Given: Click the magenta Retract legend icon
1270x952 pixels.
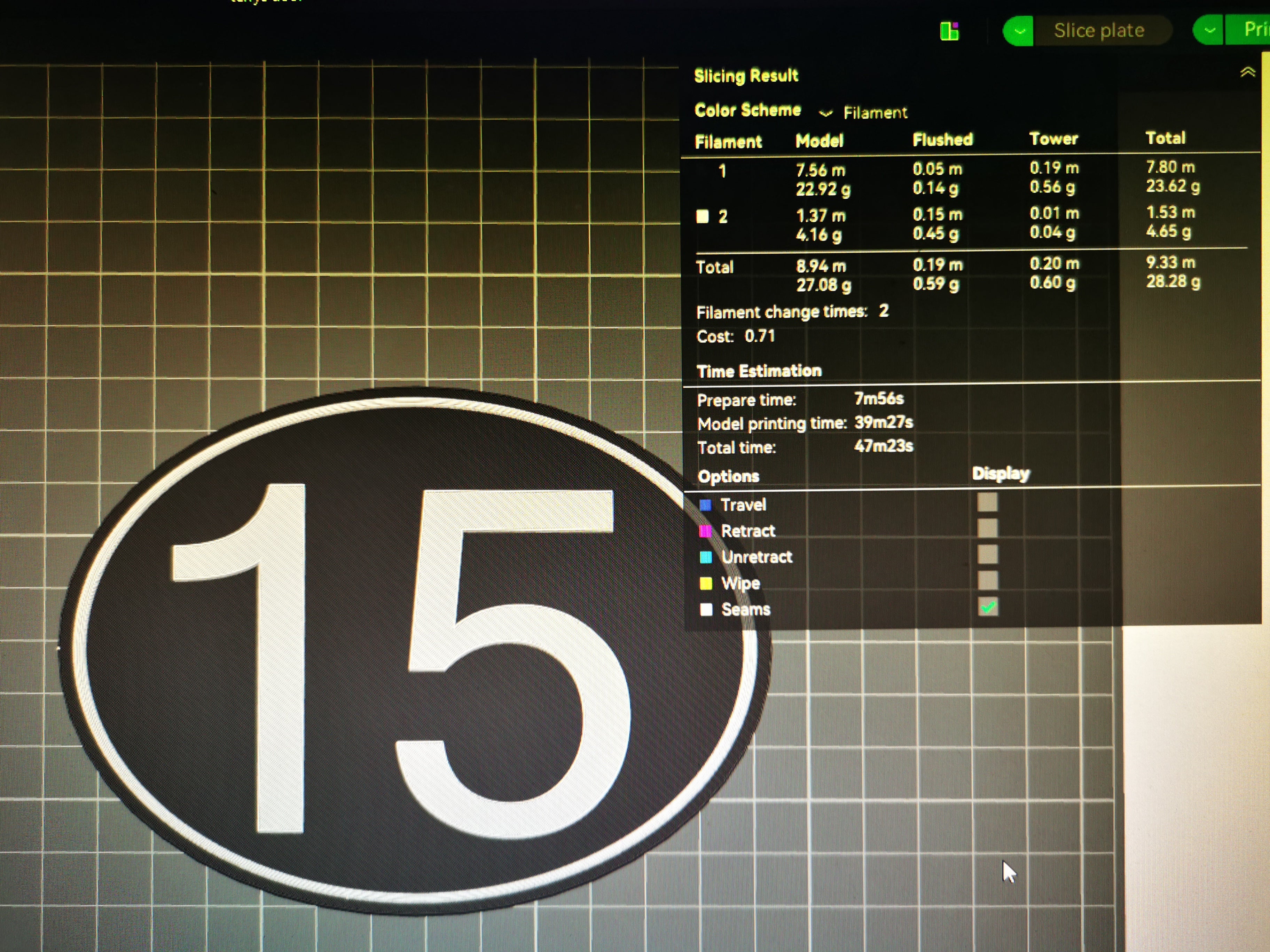Looking at the screenshot, I should pos(706,531).
